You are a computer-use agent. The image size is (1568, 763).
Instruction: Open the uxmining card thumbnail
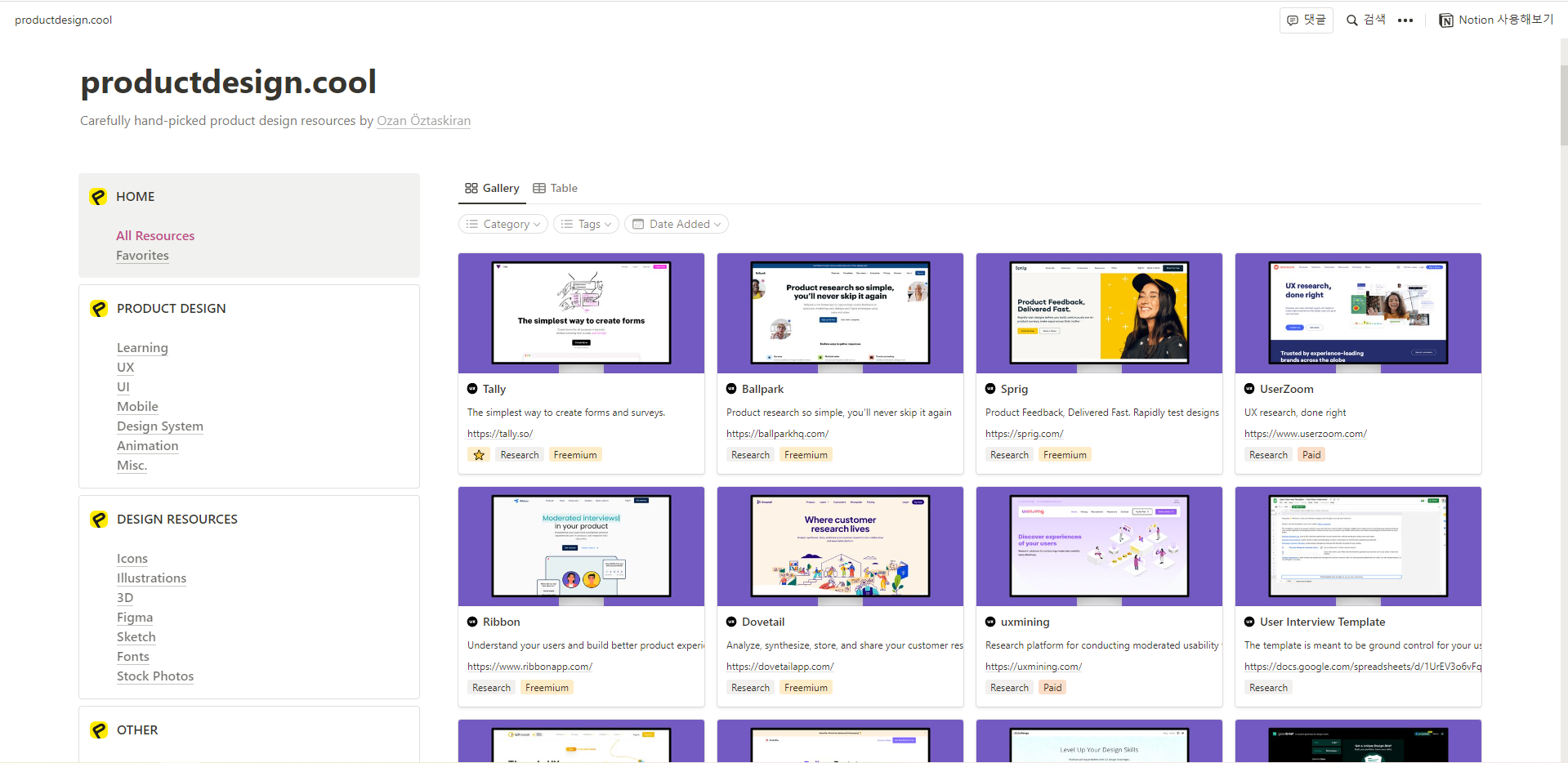tap(1099, 547)
